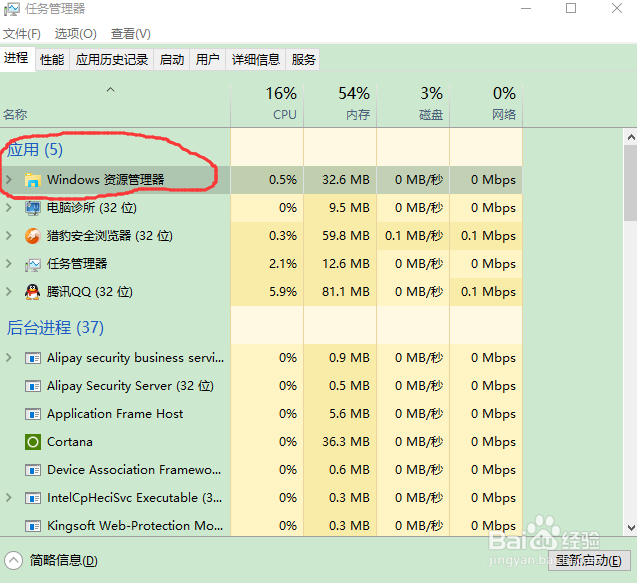
Task: Switch to the 服务 tab
Action: coord(303,60)
